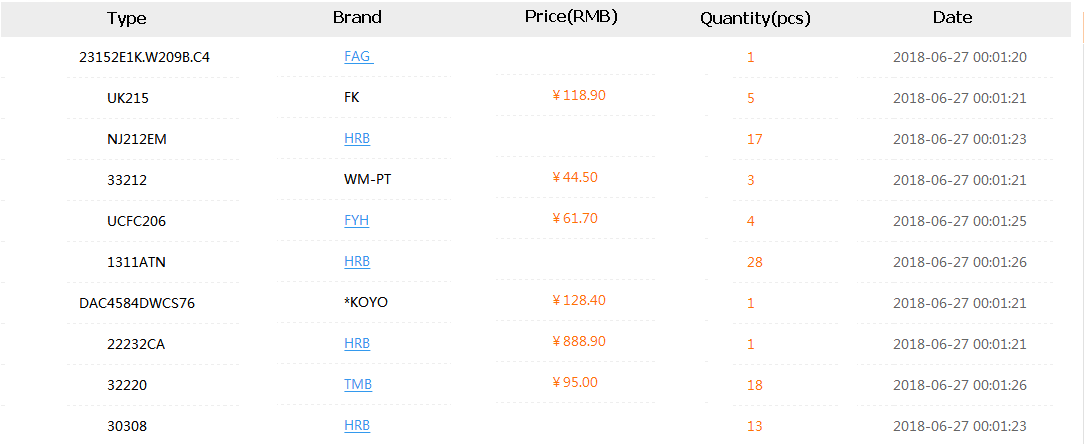
Task: Click the HRB link for type 30308
Action: (x=357, y=426)
